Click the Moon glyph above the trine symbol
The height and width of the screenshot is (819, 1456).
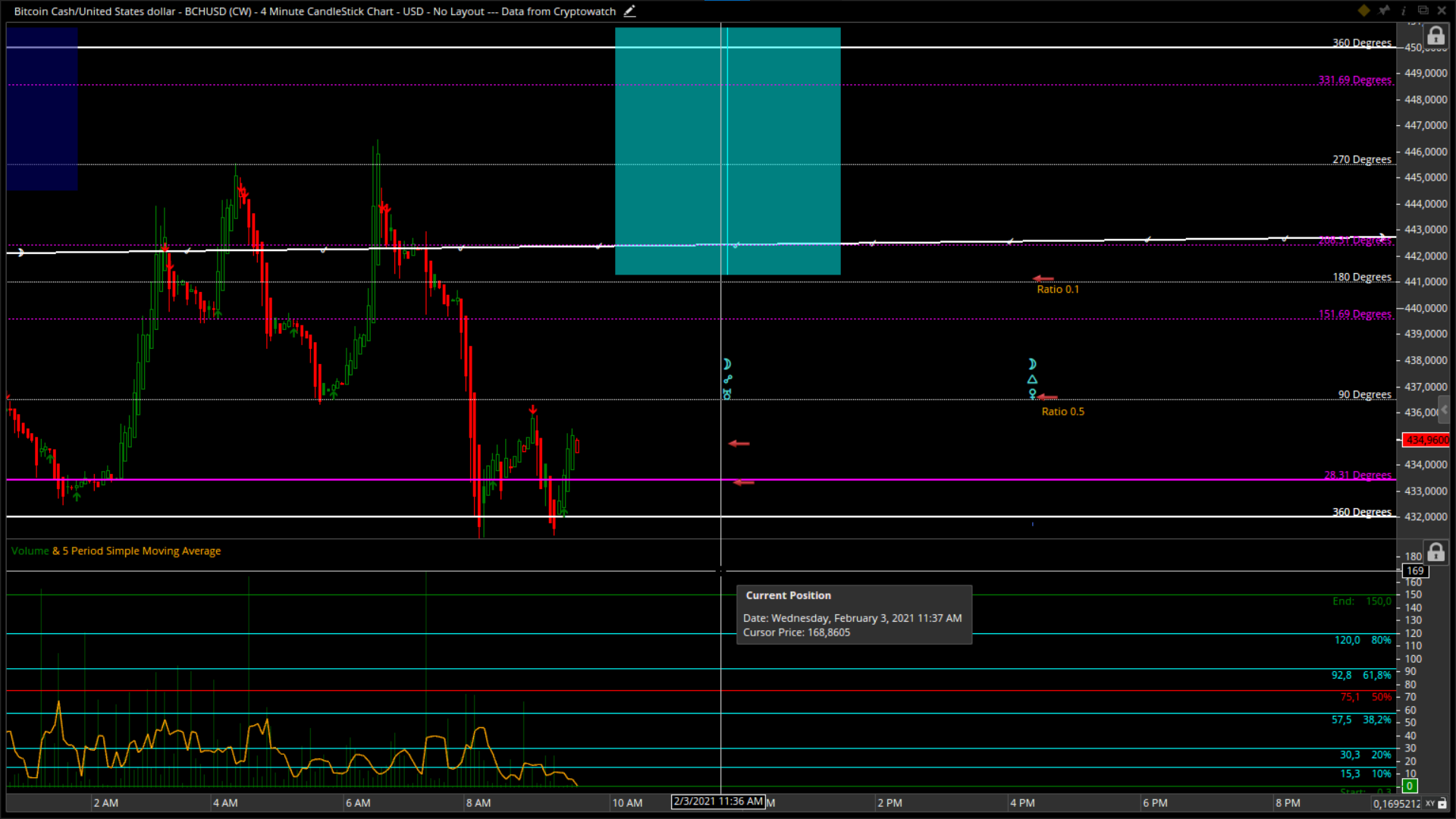click(1032, 364)
